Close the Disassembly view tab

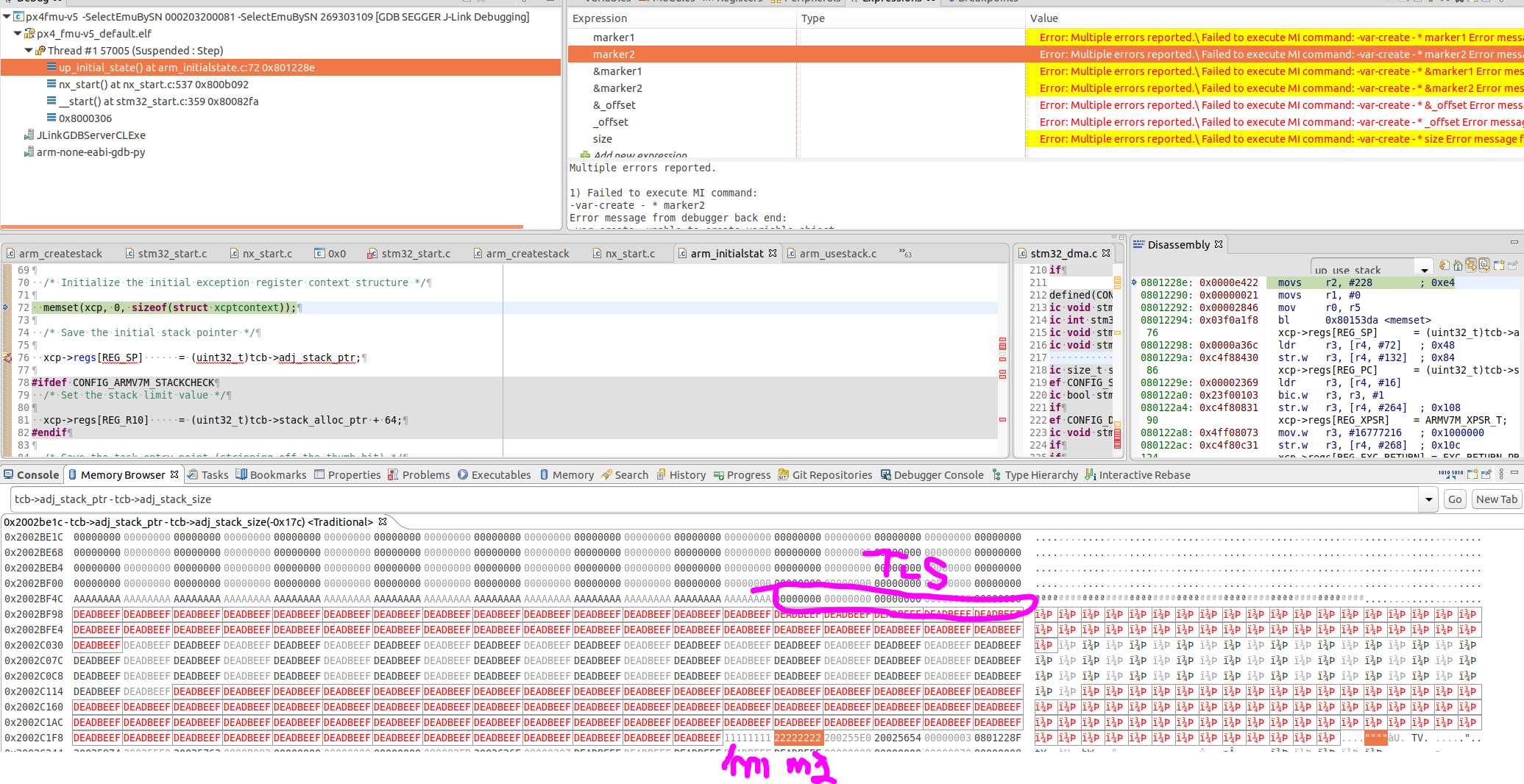coord(1219,244)
